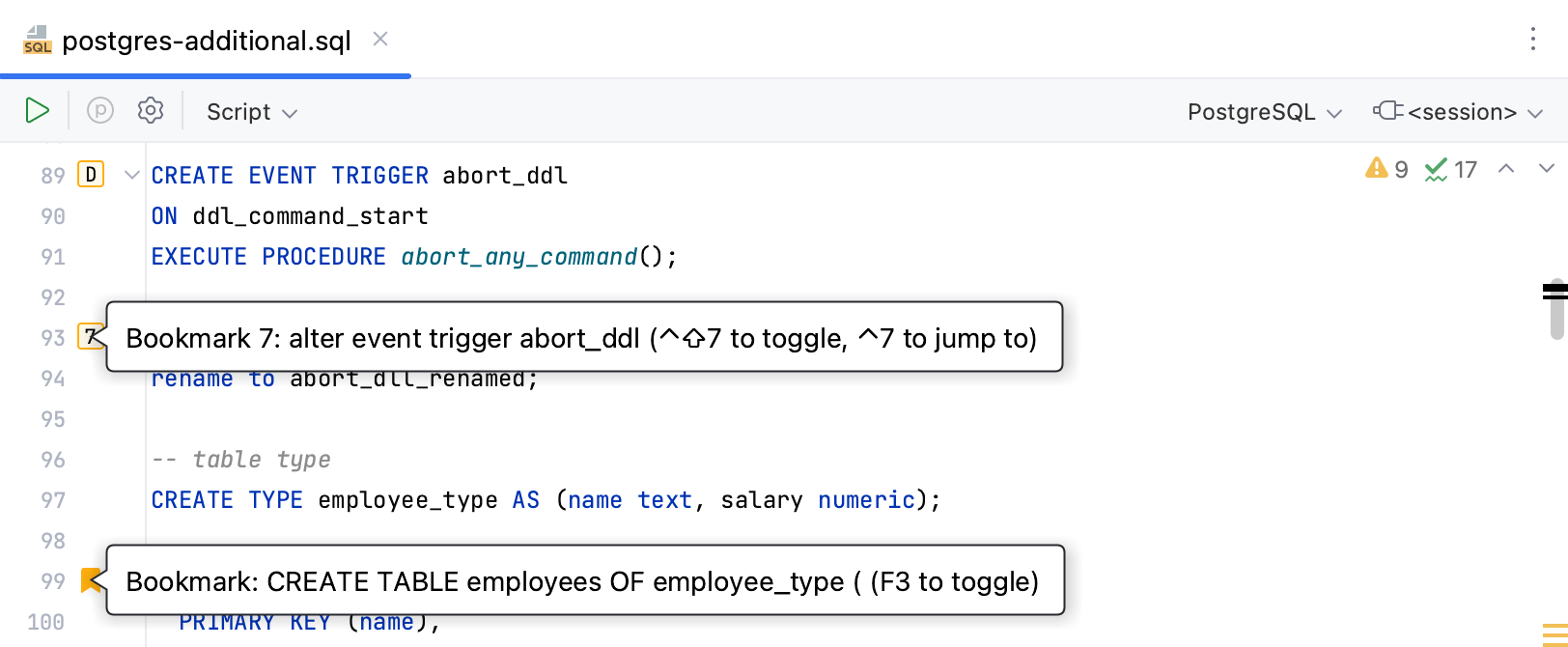
Task: Click the green typo indicator showing 17
Action: coord(1451,170)
